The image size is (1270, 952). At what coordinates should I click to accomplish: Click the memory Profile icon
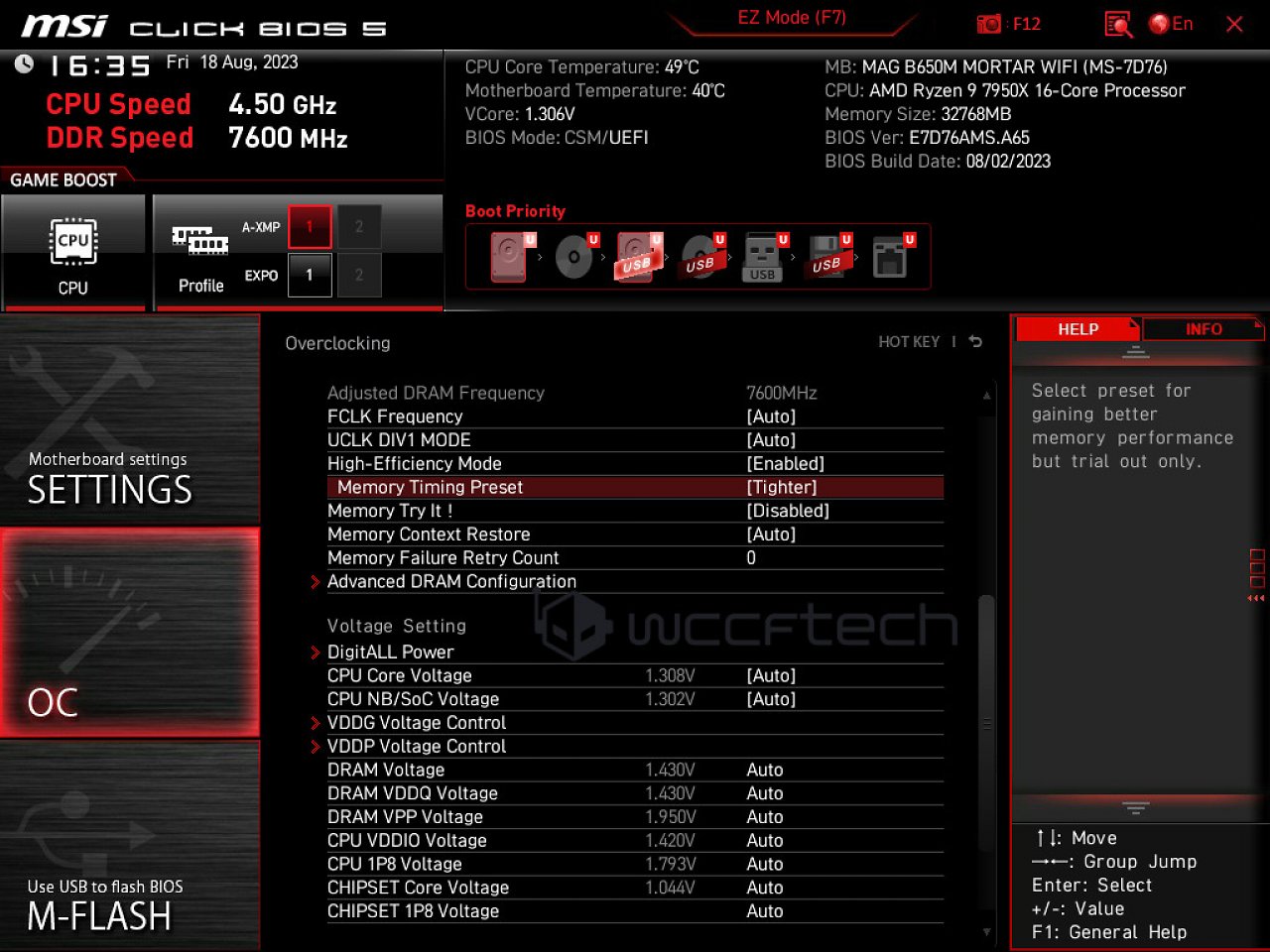[200, 240]
